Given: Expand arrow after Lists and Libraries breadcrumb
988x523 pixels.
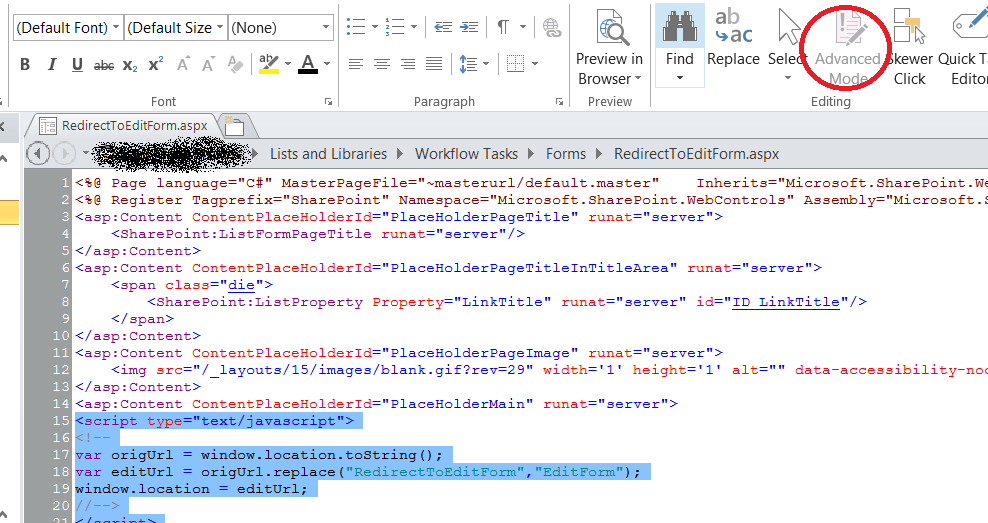Looking at the screenshot, I should tap(400, 154).
